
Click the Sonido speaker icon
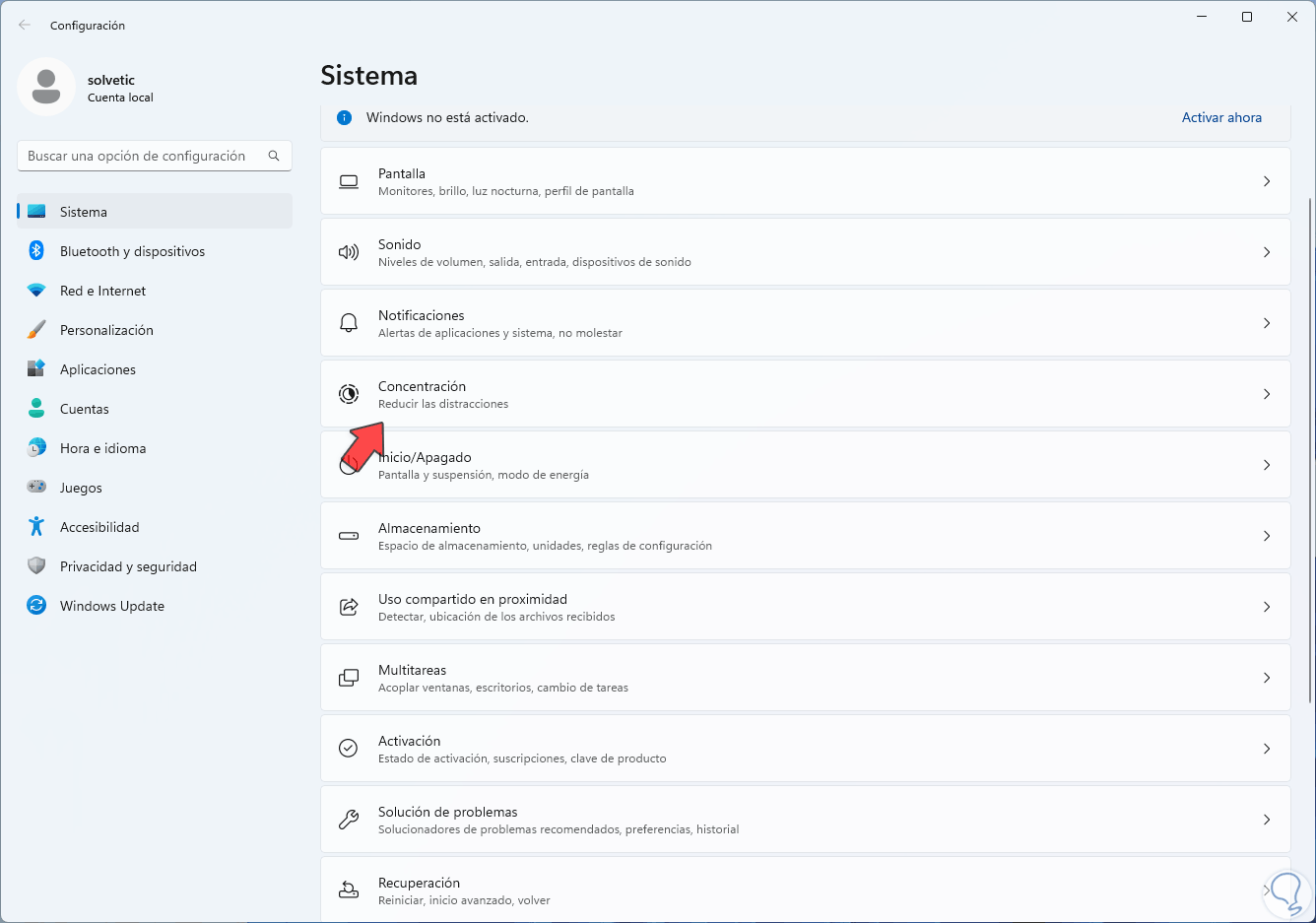349,252
